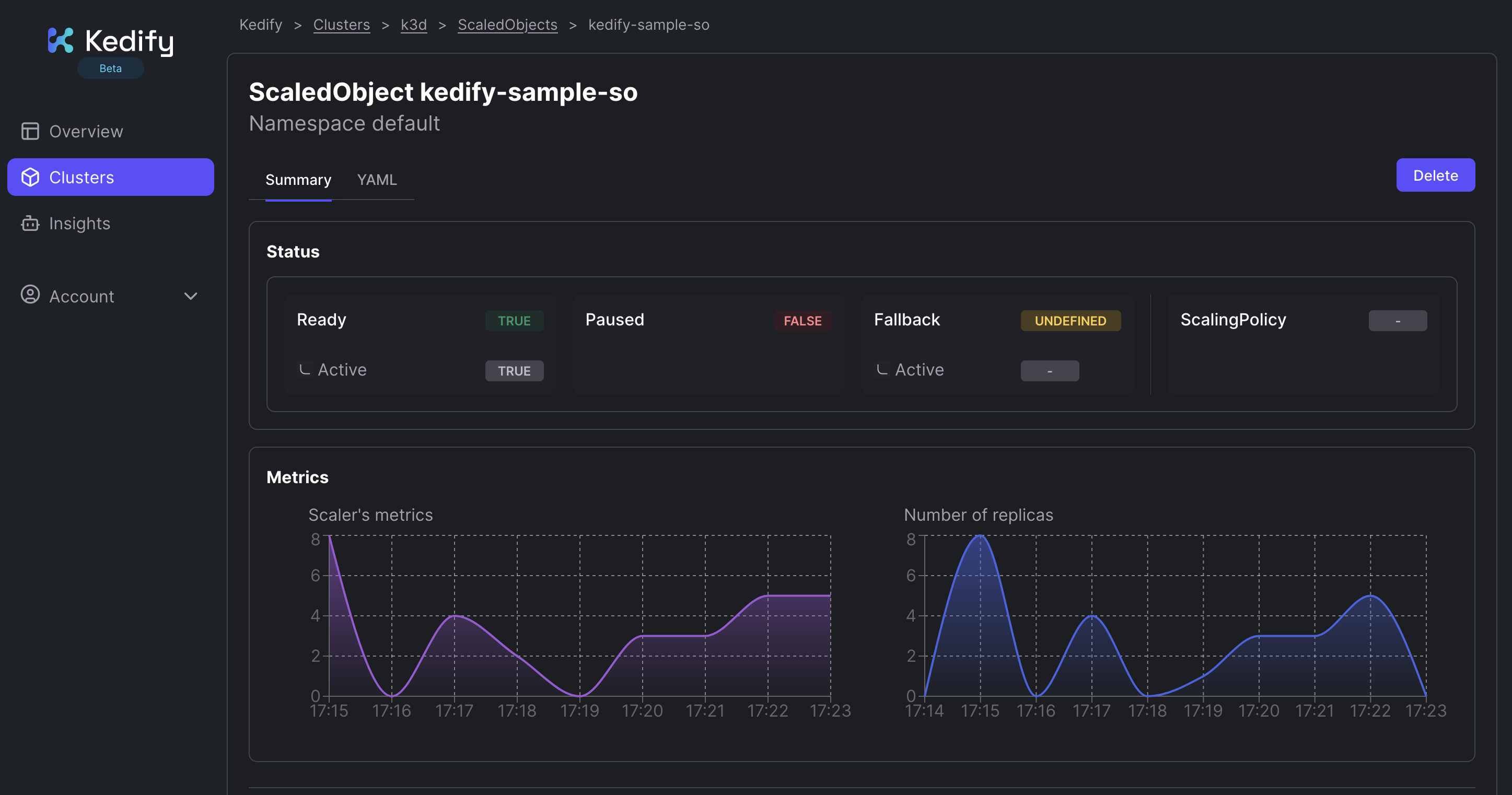Viewport: 1512px width, 795px height.
Task: Switch to the Summary tab
Action: tap(298, 180)
